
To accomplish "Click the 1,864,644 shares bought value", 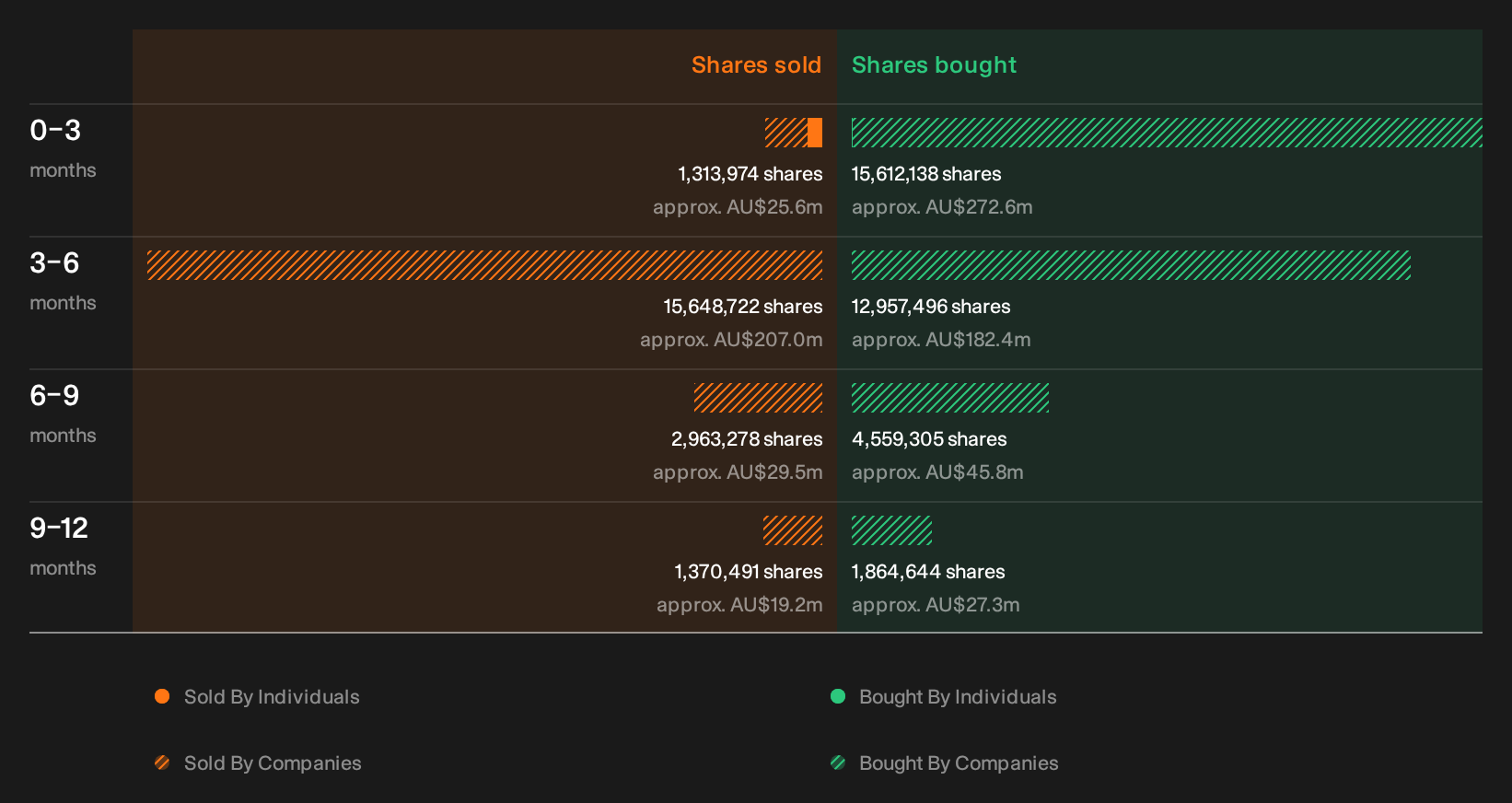I will pos(928,572).
